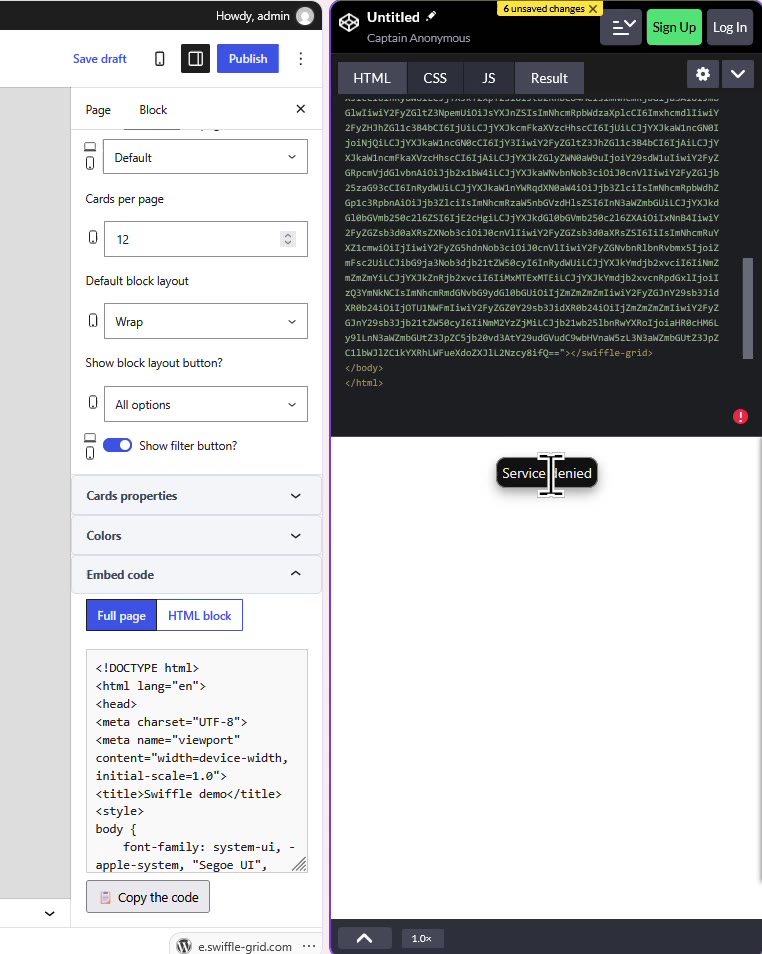Click the Cards per page number field
The height and width of the screenshot is (954, 762).
click(x=206, y=239)
